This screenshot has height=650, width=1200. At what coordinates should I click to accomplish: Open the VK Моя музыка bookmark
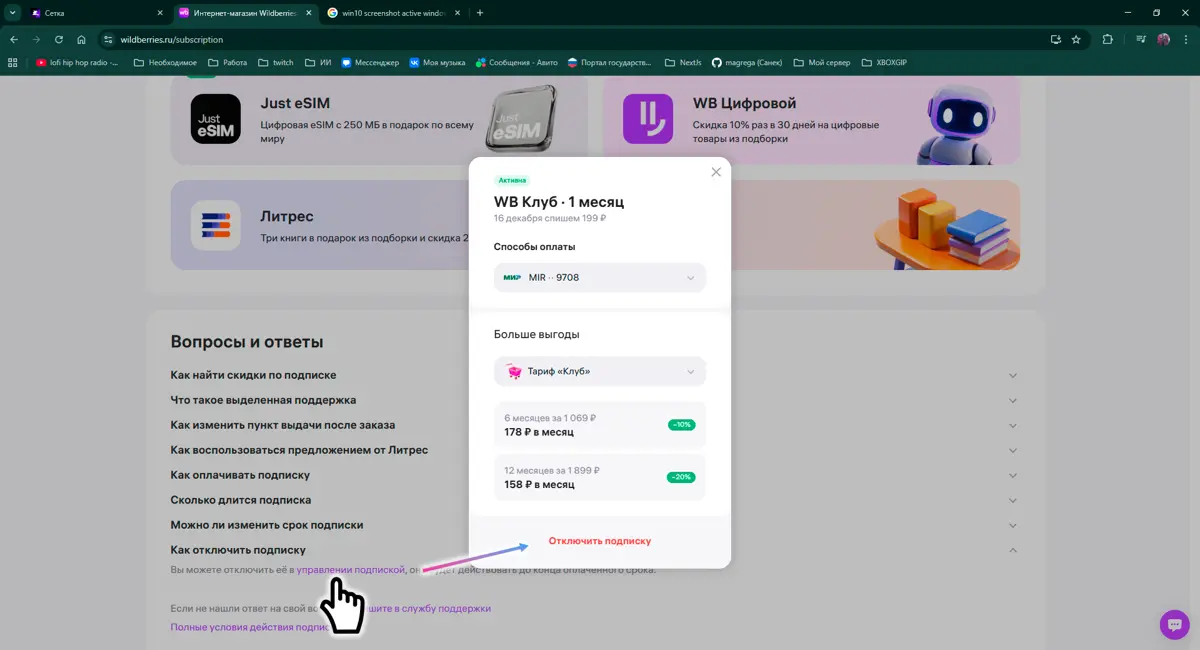coord(437,62)
